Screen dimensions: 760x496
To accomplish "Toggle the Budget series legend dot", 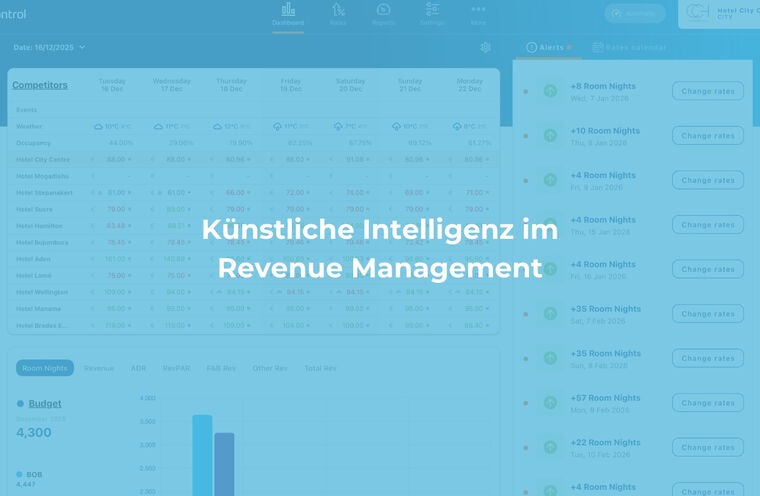I will (x=20, y=404).
